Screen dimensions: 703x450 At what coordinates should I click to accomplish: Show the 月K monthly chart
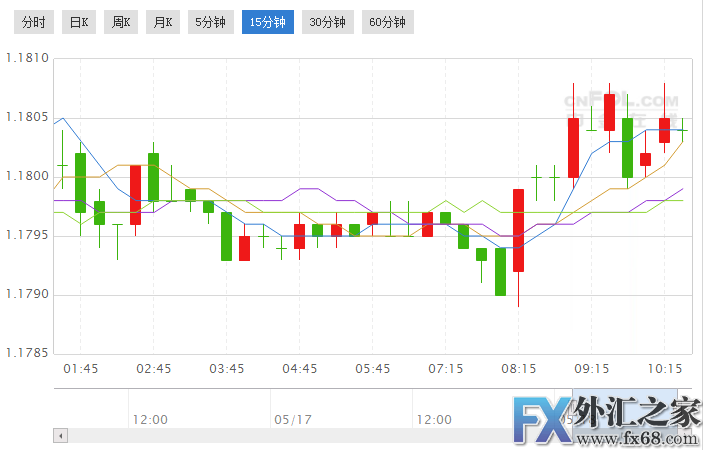tap(162, 22)
